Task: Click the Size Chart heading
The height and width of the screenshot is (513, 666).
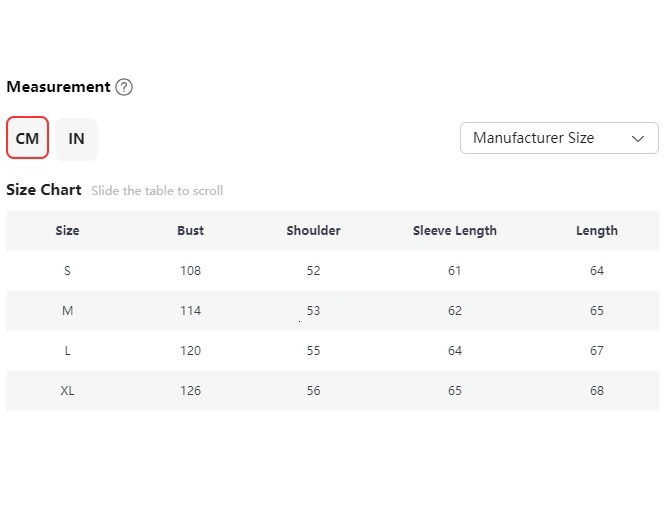Action: (44, 190)
